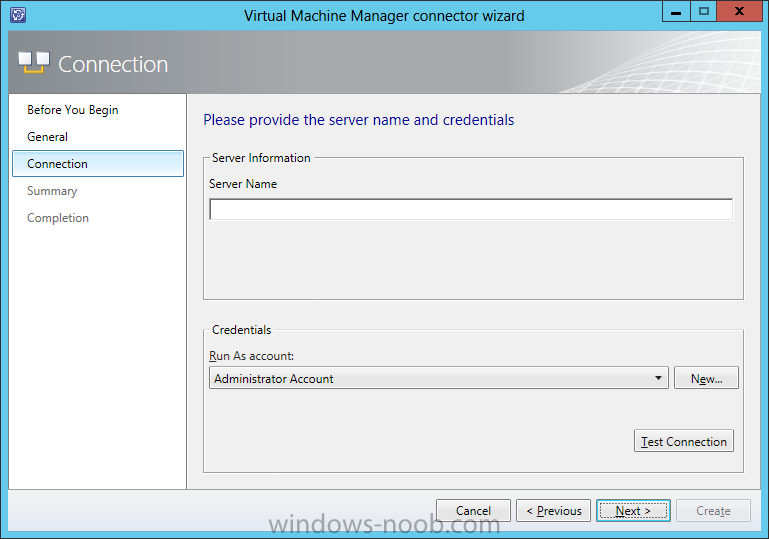Click the 'Server Name' label

pyautogui.click(x=243, y=184)
